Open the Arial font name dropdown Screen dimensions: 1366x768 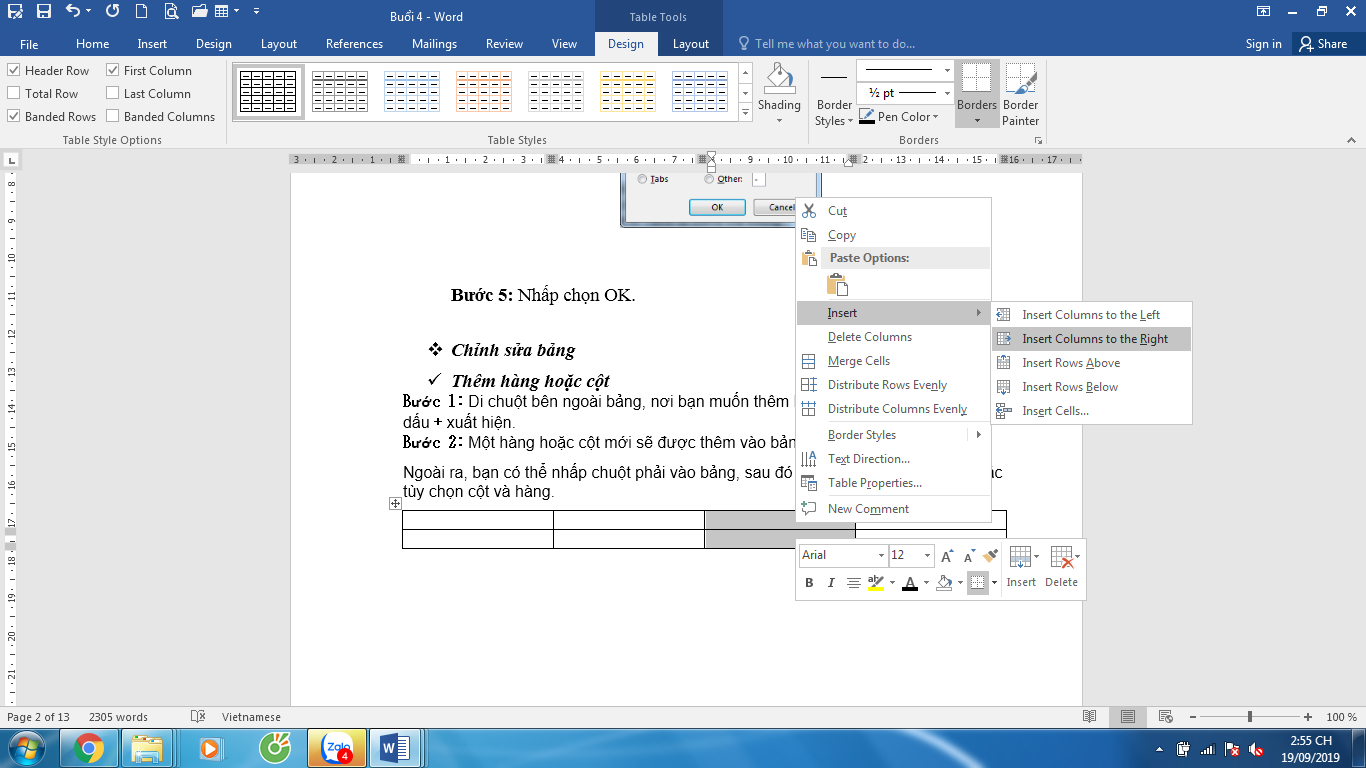point(881,556)
